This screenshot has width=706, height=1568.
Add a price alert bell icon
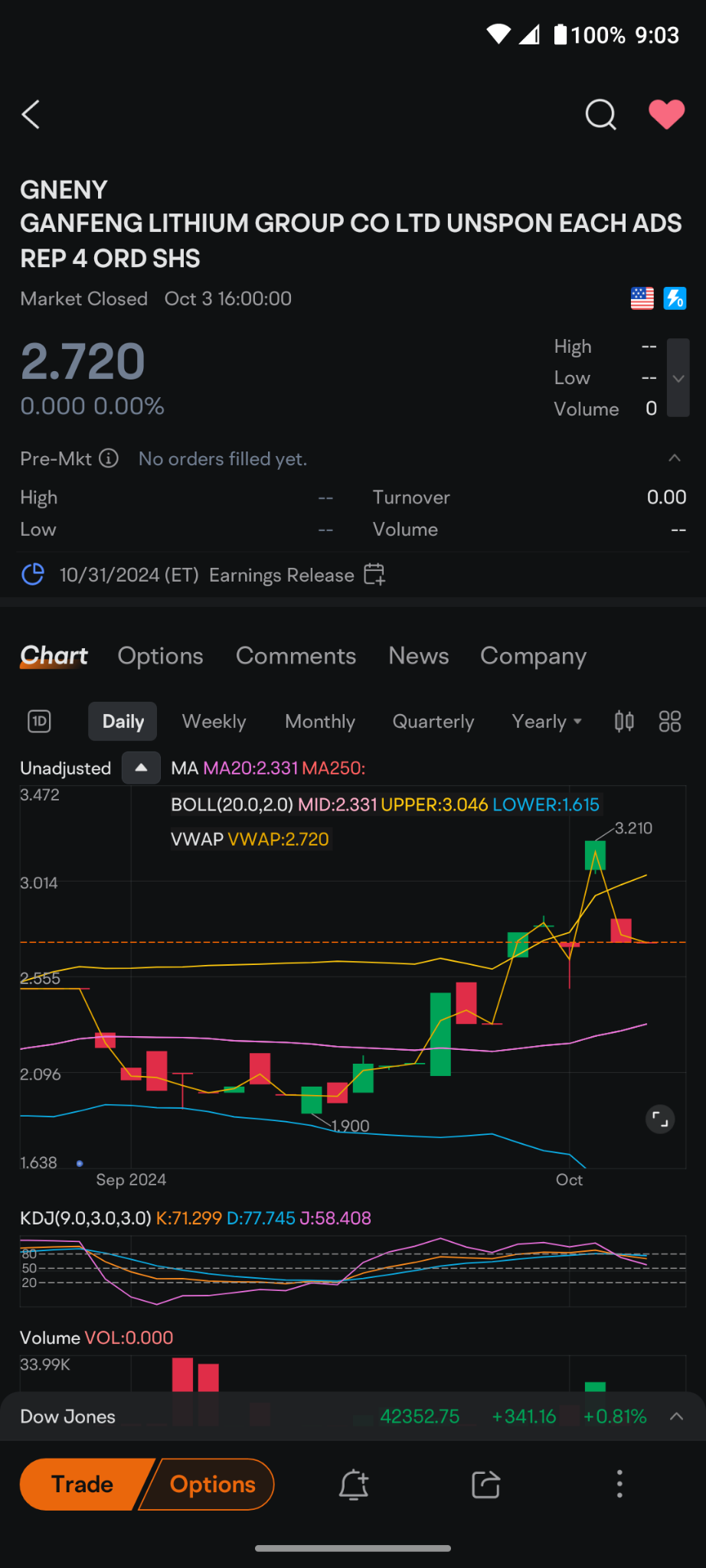pos(354,1485)
